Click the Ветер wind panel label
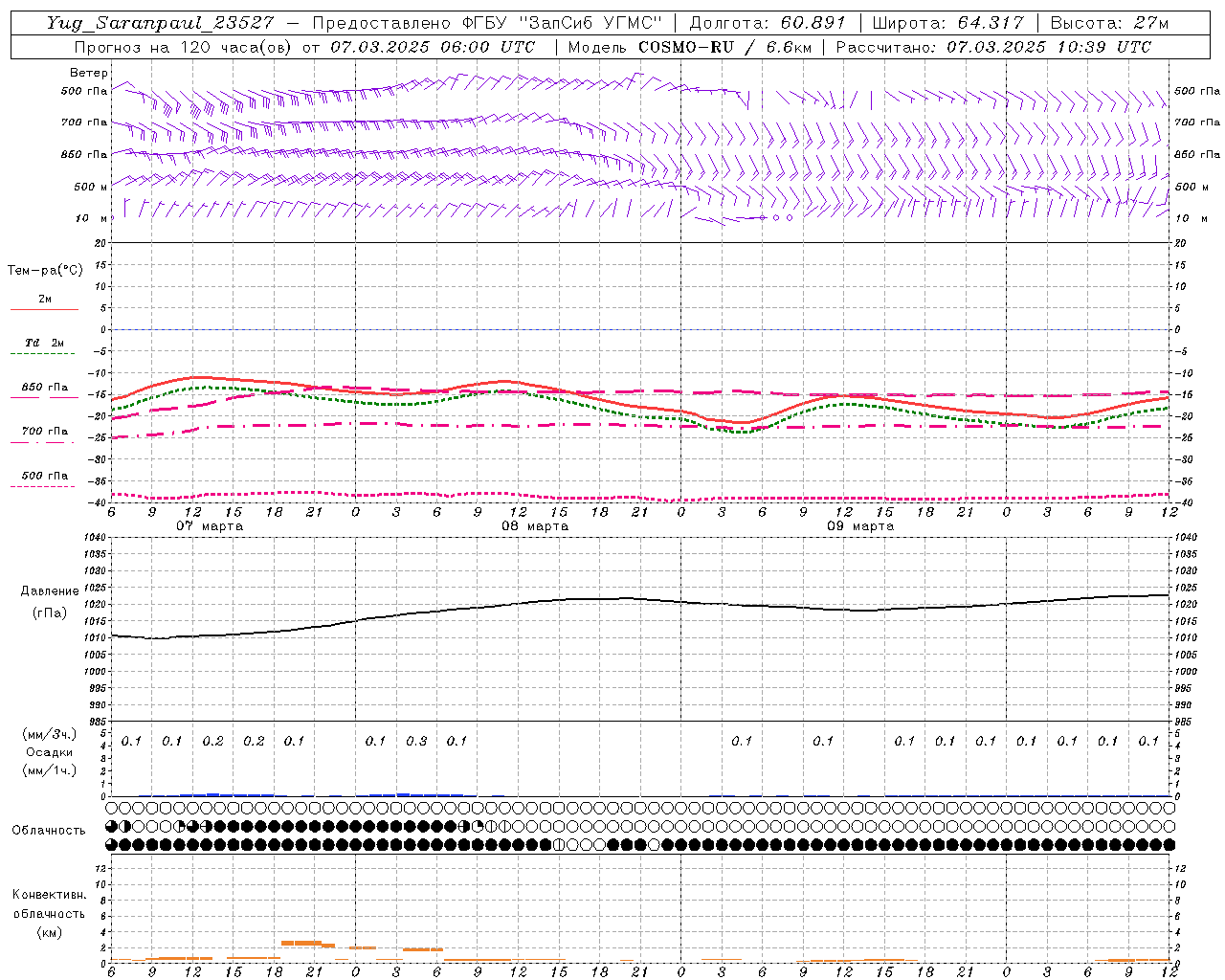This screenshot has height=980, width=1225. click(x=88, y=73)
